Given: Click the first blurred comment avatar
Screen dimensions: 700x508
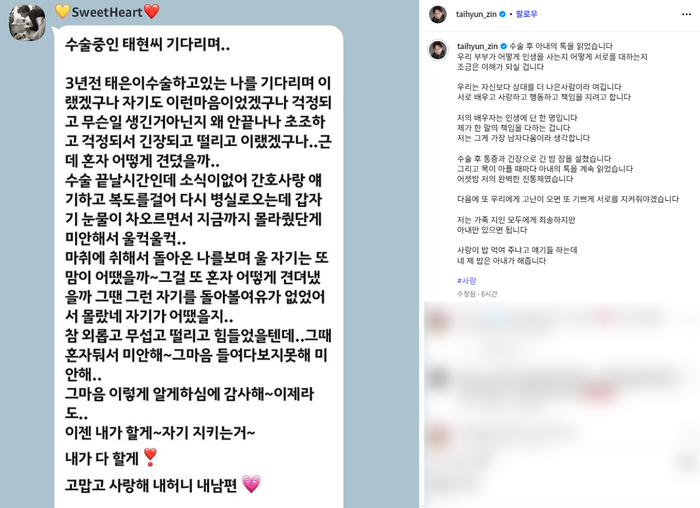Looking at the screenshot, I should click(438, 321).
